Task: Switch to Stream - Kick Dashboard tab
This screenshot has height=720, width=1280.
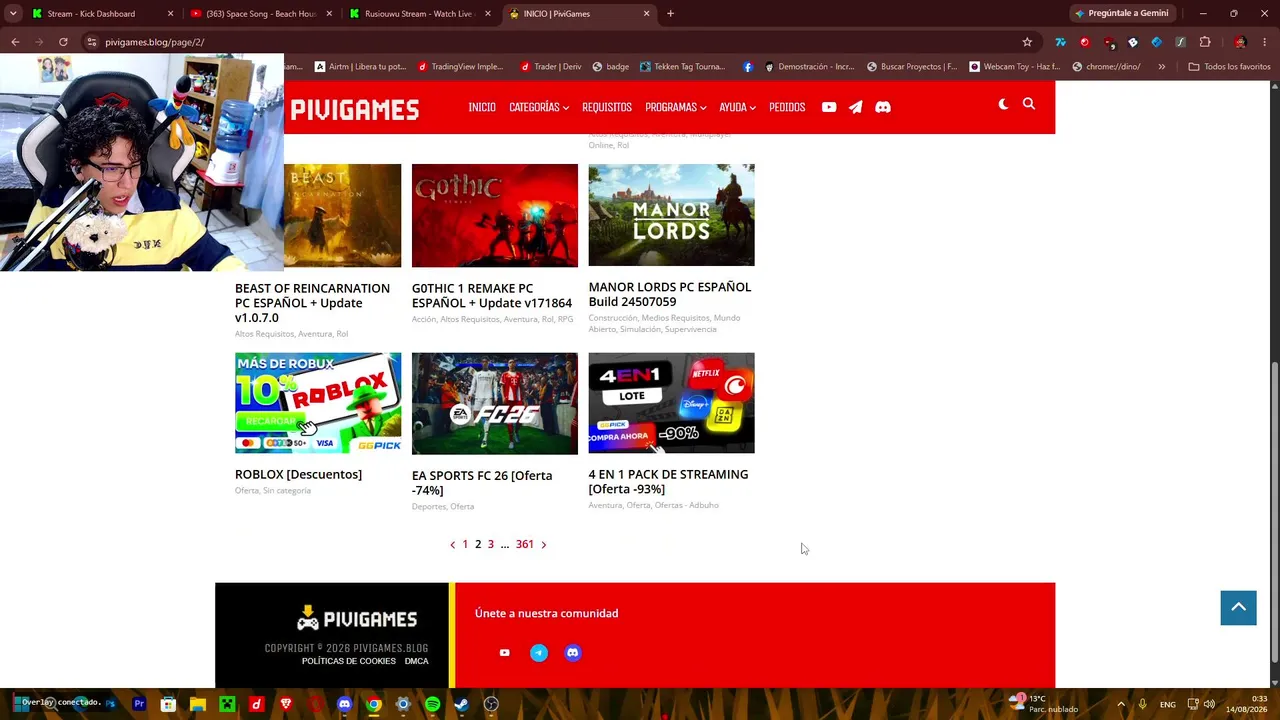Action: 100,14
